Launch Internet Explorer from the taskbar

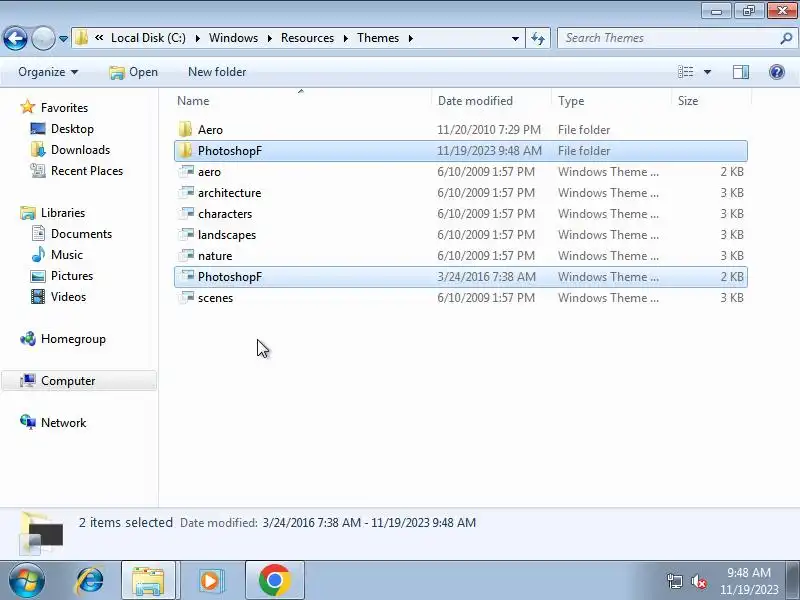pos(90,581)
